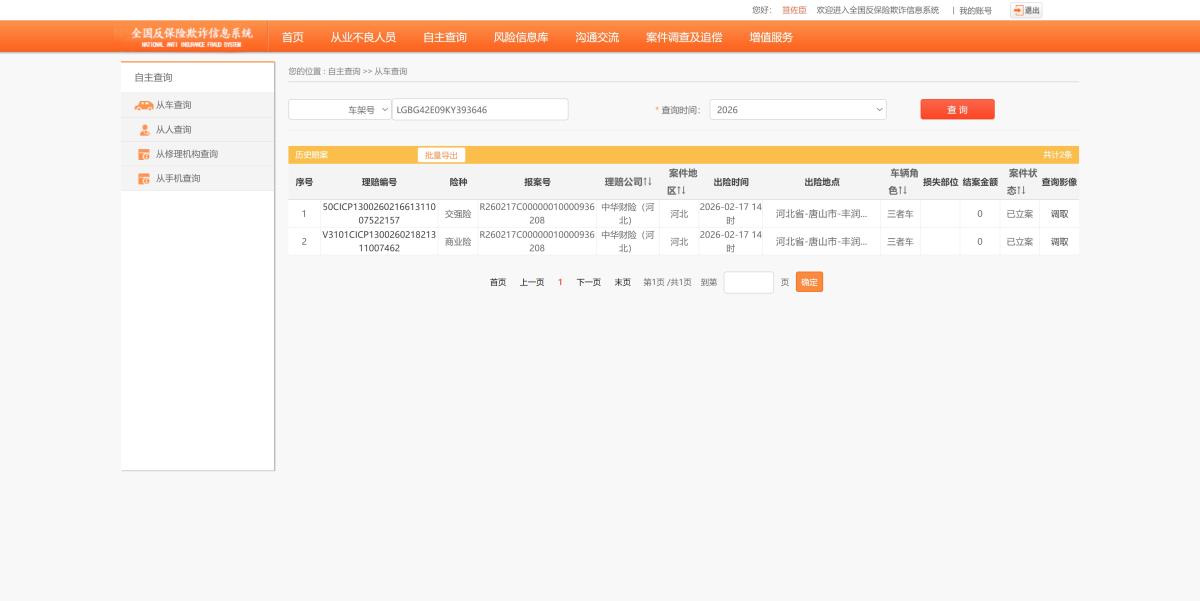1200x601 pixels.
Task: Click the icon beside 从手机查询
Action: [144, 179]
